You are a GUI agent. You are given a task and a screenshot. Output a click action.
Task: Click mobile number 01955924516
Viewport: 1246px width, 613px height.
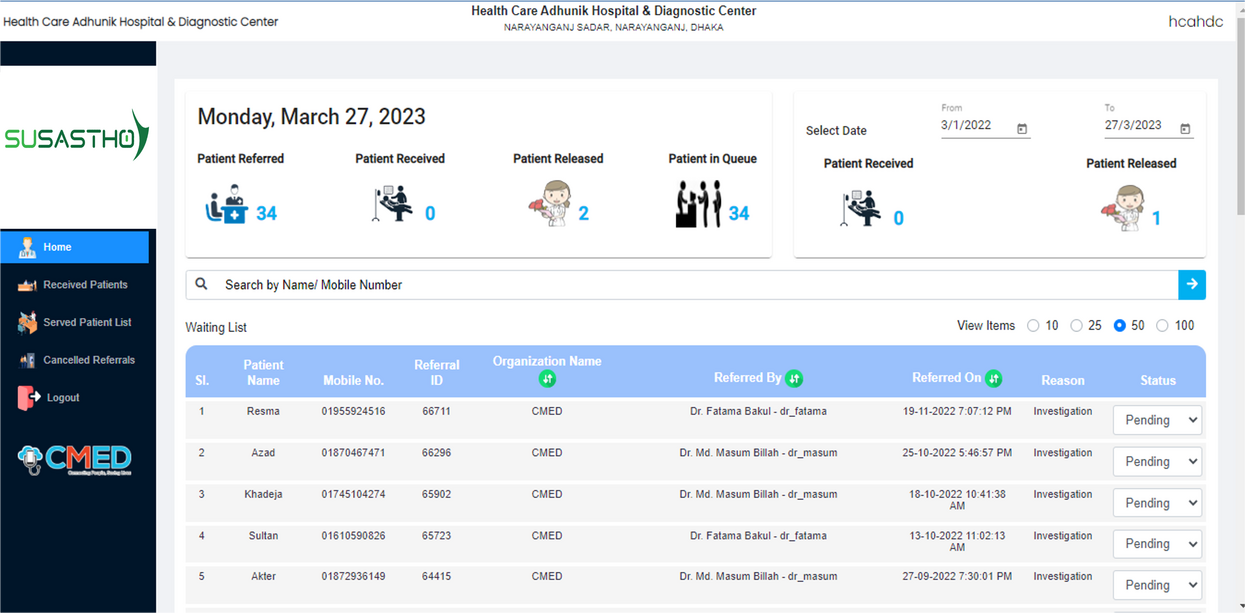(353, 411)
